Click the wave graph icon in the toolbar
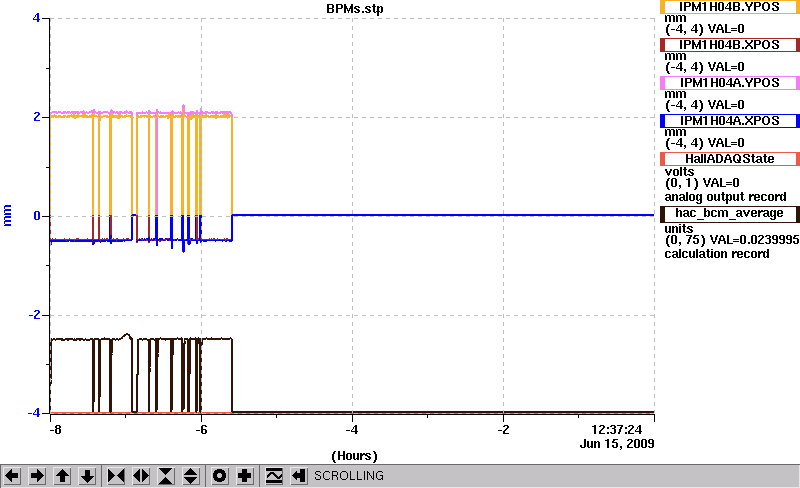Image resolution: width=800 pixels, height=488 pixels. (x=274, y=476)
